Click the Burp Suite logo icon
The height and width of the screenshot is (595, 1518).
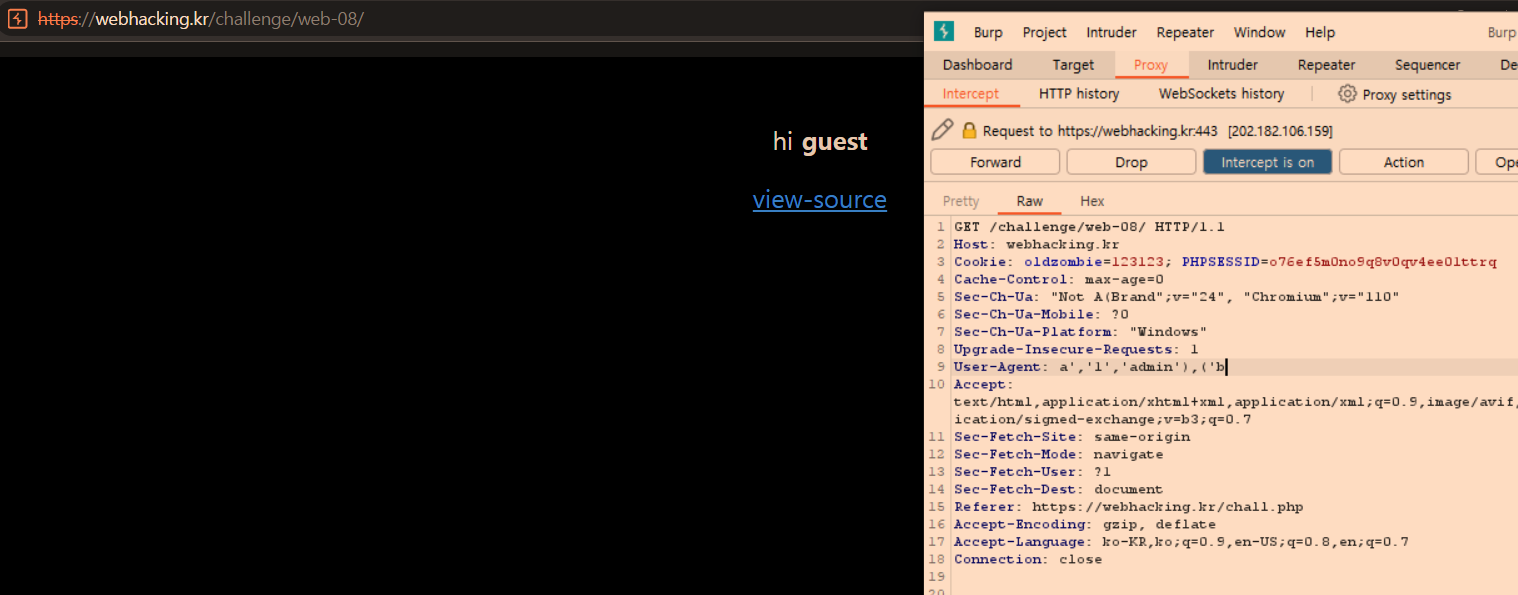(x=943, y=31)
